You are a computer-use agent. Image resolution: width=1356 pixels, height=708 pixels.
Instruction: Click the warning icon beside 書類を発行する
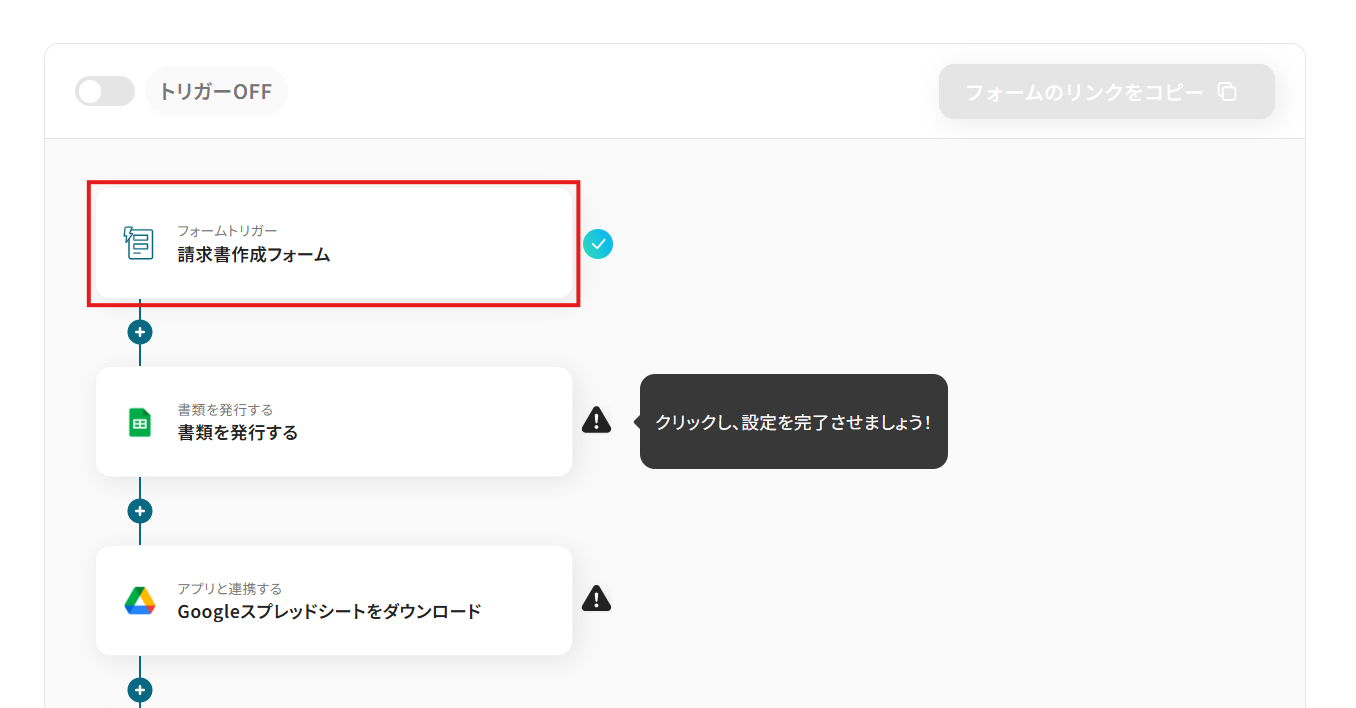click(596, 420)
